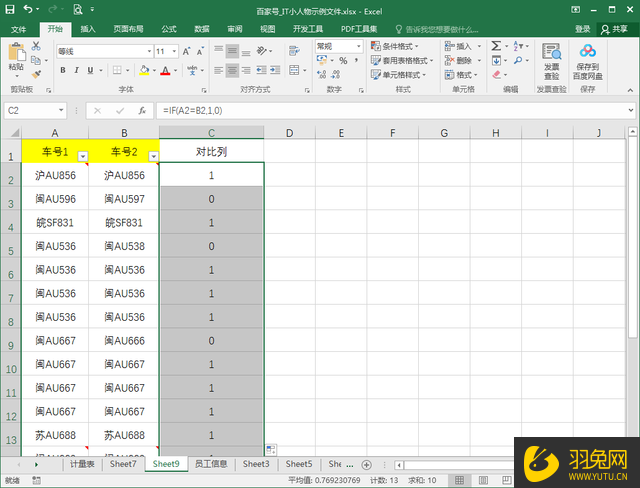Click the 格式 format cells button
640x488 pixels.
[x=461, y=75]
